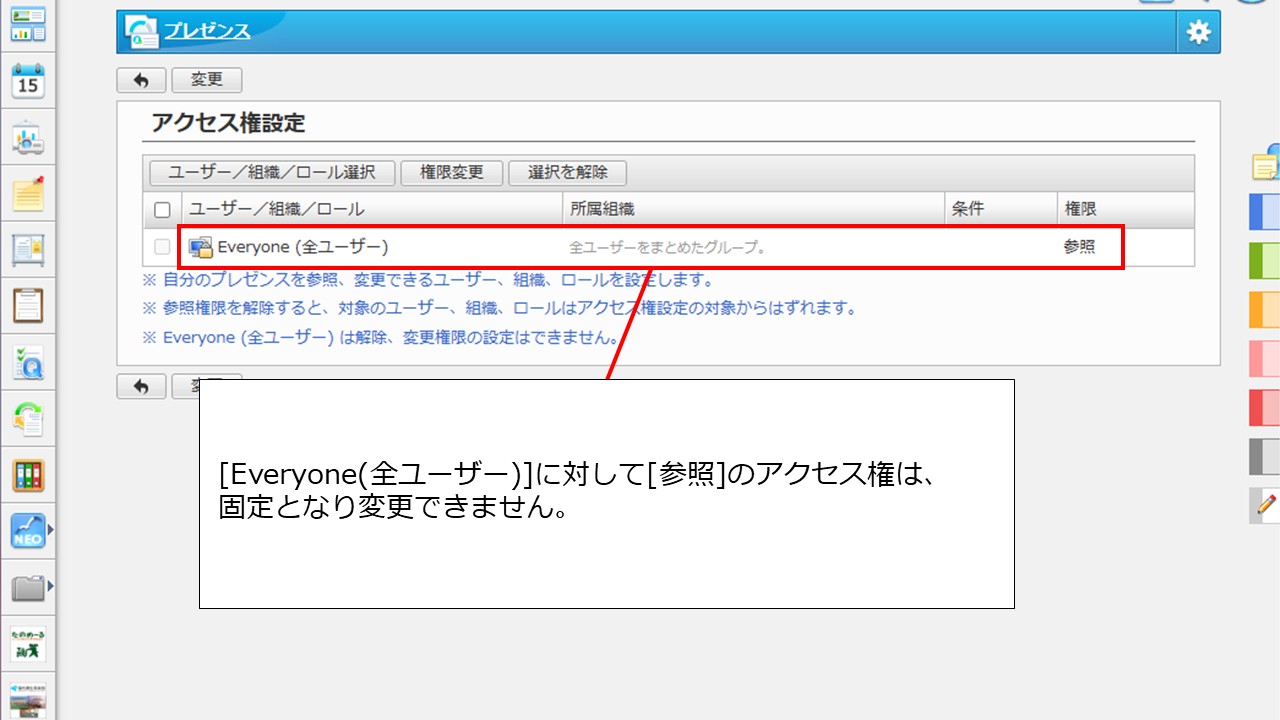Open the bulletin board sidebar icon
This screenshot has width=1280, height=720.
point(28,250)
